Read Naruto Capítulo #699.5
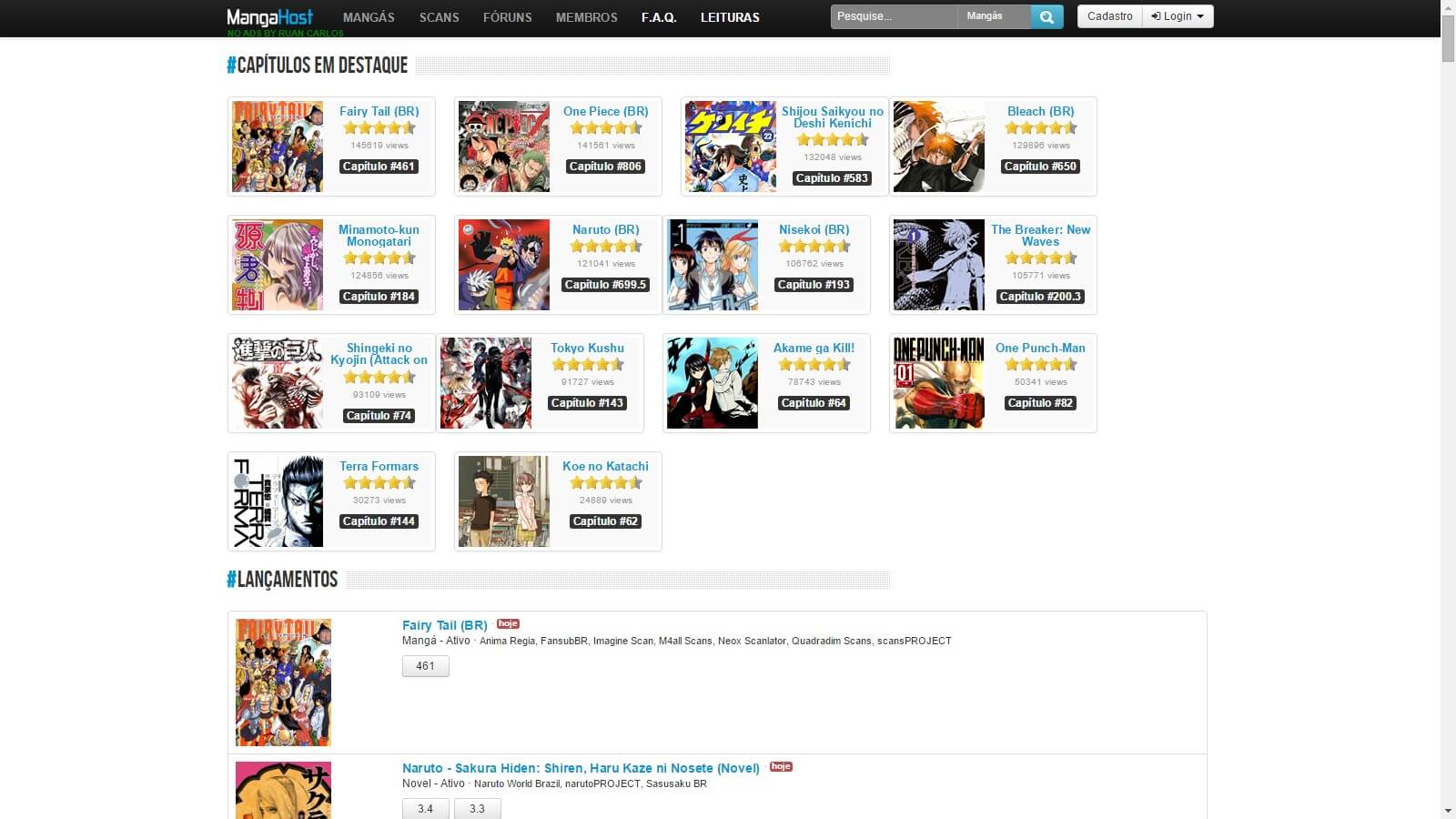The width and height of the screenshot is (1456, 819). (605, 285)
